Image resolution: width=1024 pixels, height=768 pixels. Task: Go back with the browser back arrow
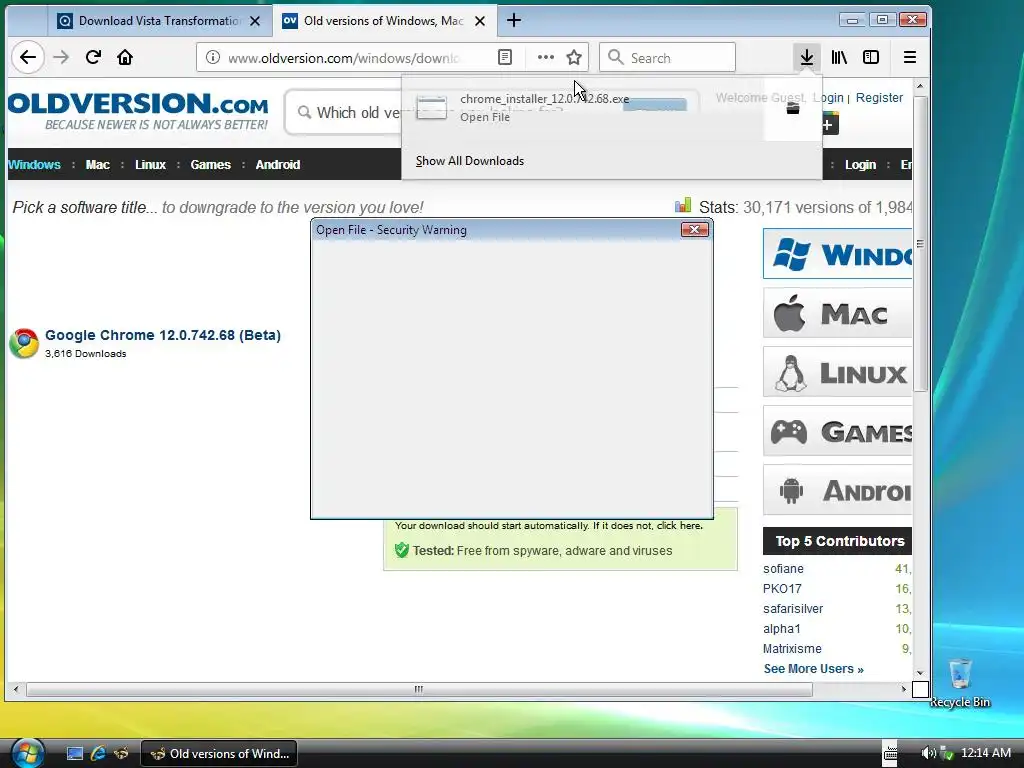pos(27,57)
